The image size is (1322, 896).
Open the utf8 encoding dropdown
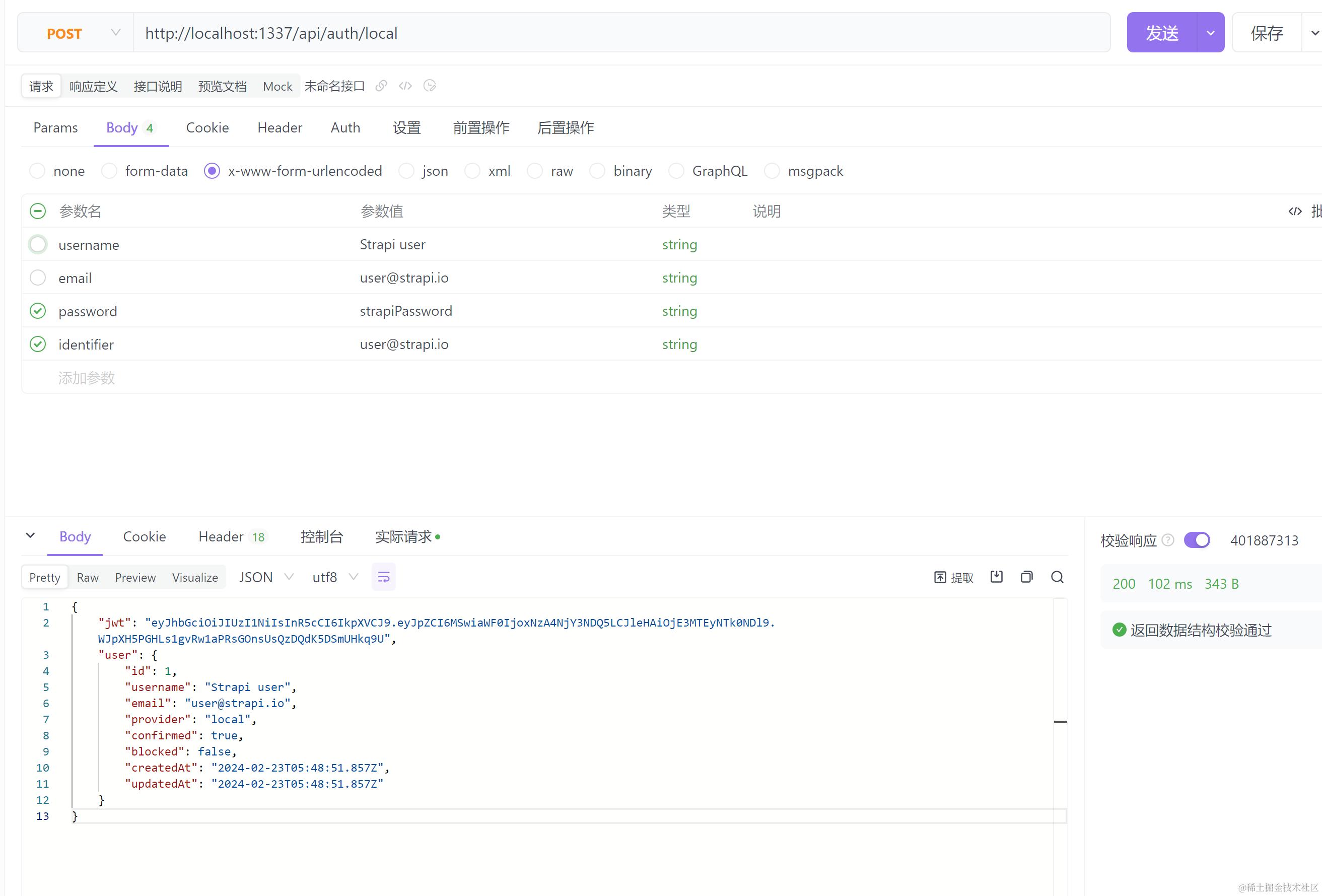click(x=335, y=577)
